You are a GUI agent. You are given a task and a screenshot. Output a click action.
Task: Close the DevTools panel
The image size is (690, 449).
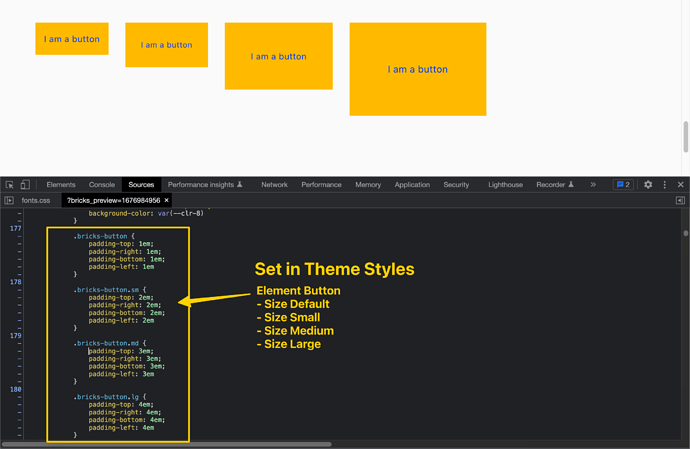coord(680,184)
